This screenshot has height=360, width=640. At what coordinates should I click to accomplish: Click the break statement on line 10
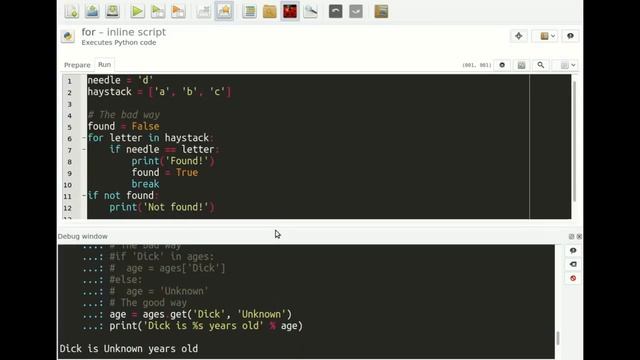click(145, 184)
